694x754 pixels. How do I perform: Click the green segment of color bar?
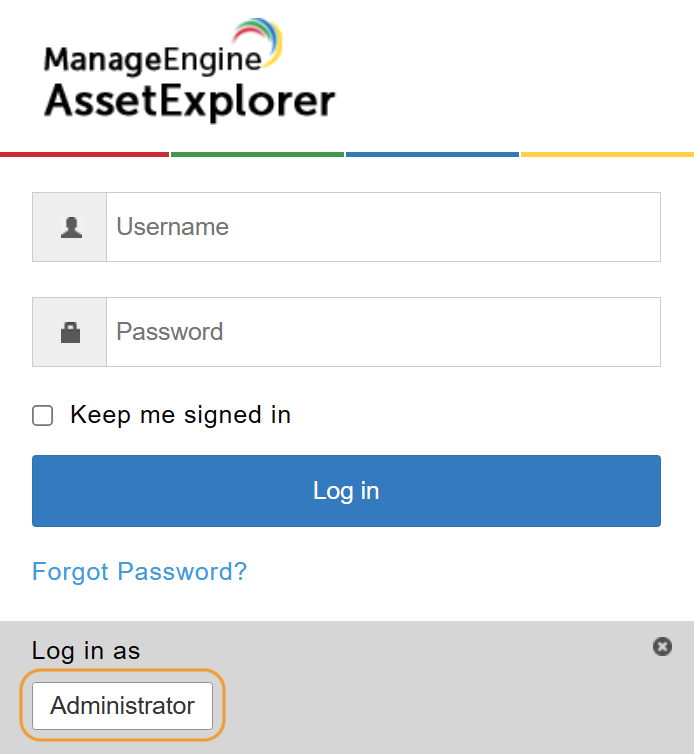click(258, 154)
